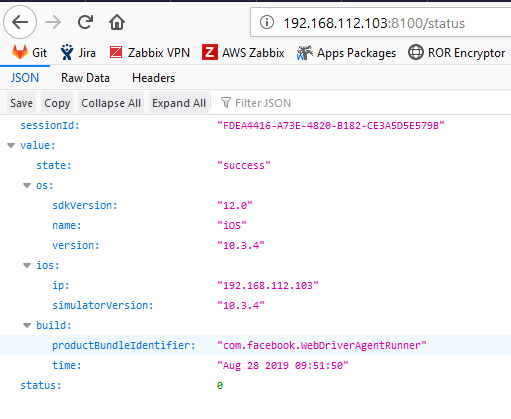Image resolution: width=511 pixels, height=419 pixels.
Task: Select the time key
Action: point(67,366)
